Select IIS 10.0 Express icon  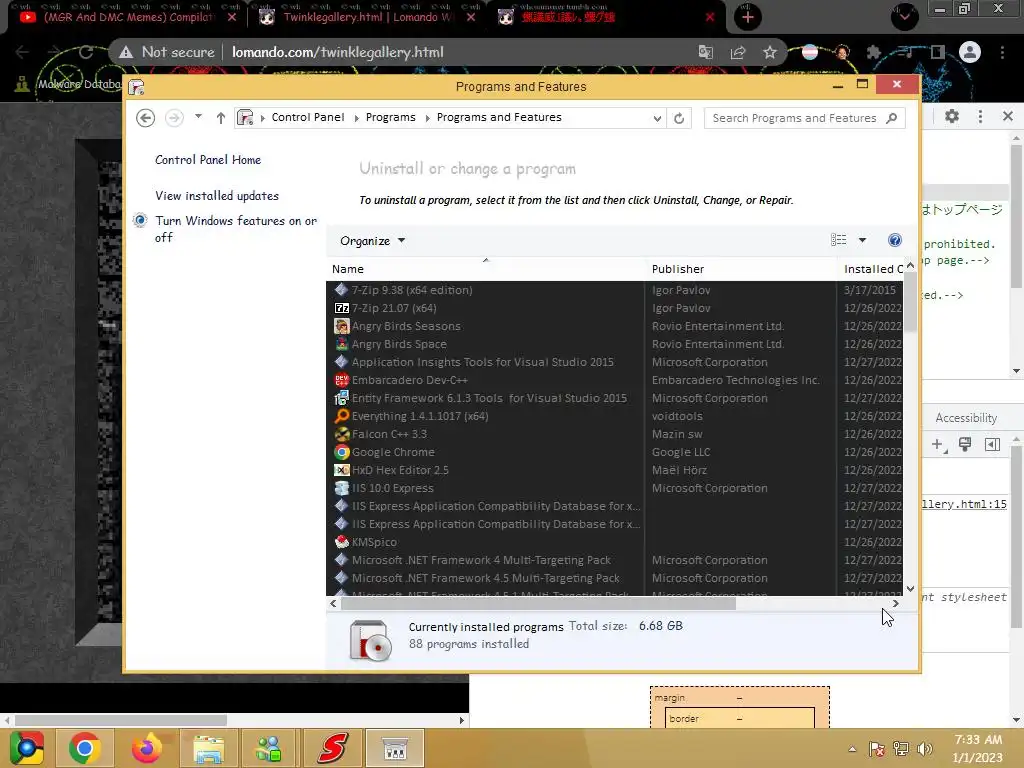(342, 488)
